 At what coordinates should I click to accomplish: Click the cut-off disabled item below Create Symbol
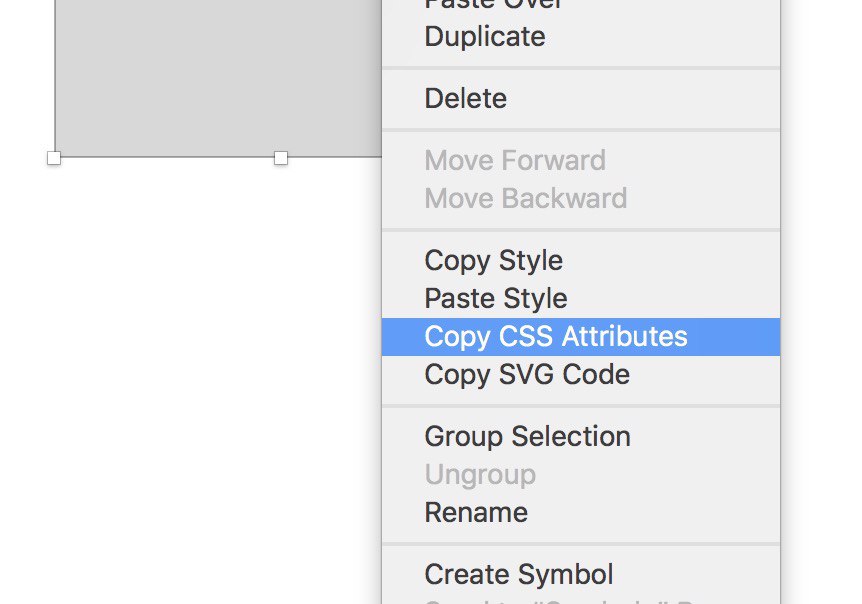(581, 600)
